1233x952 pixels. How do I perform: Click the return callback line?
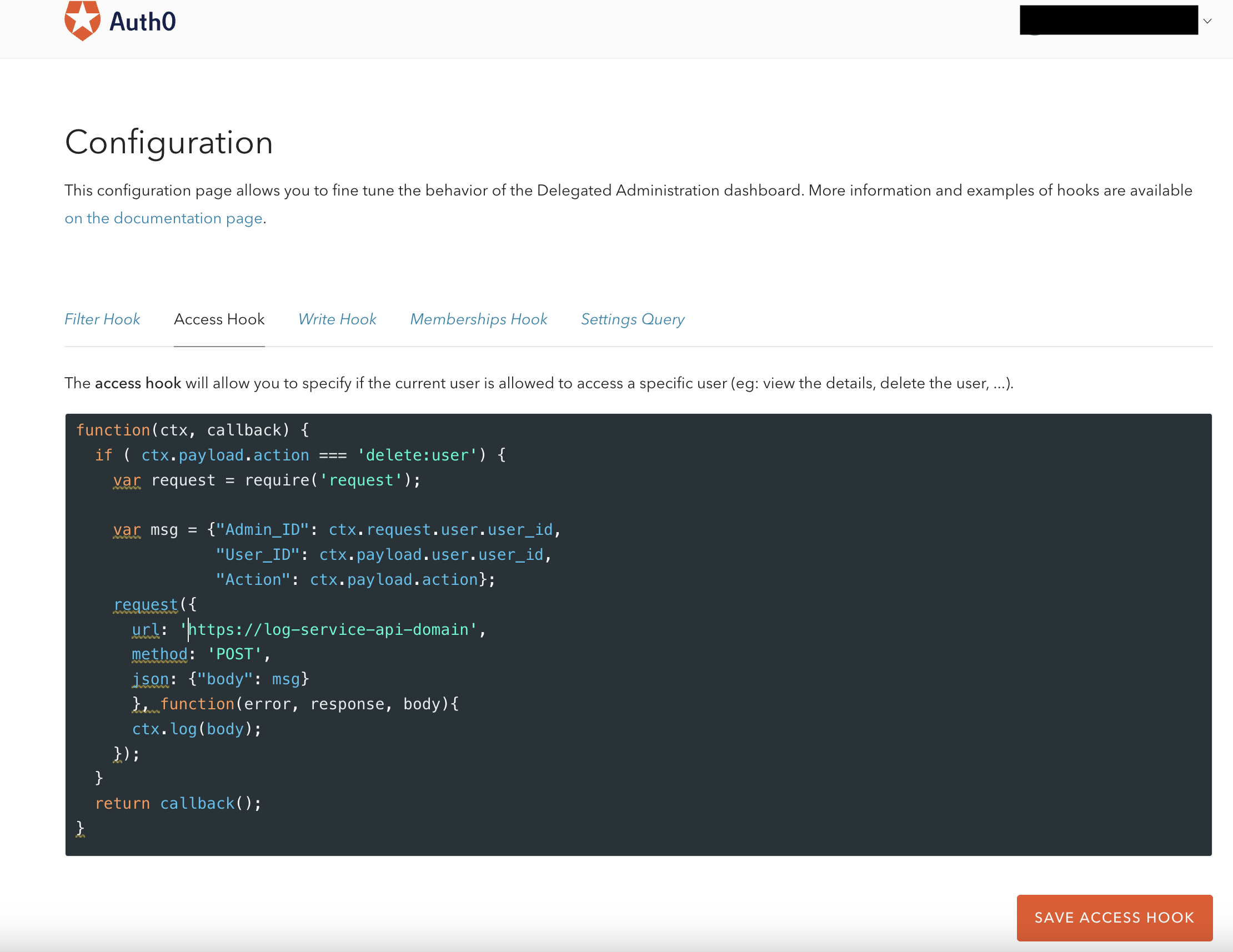[x=178, y=803]
